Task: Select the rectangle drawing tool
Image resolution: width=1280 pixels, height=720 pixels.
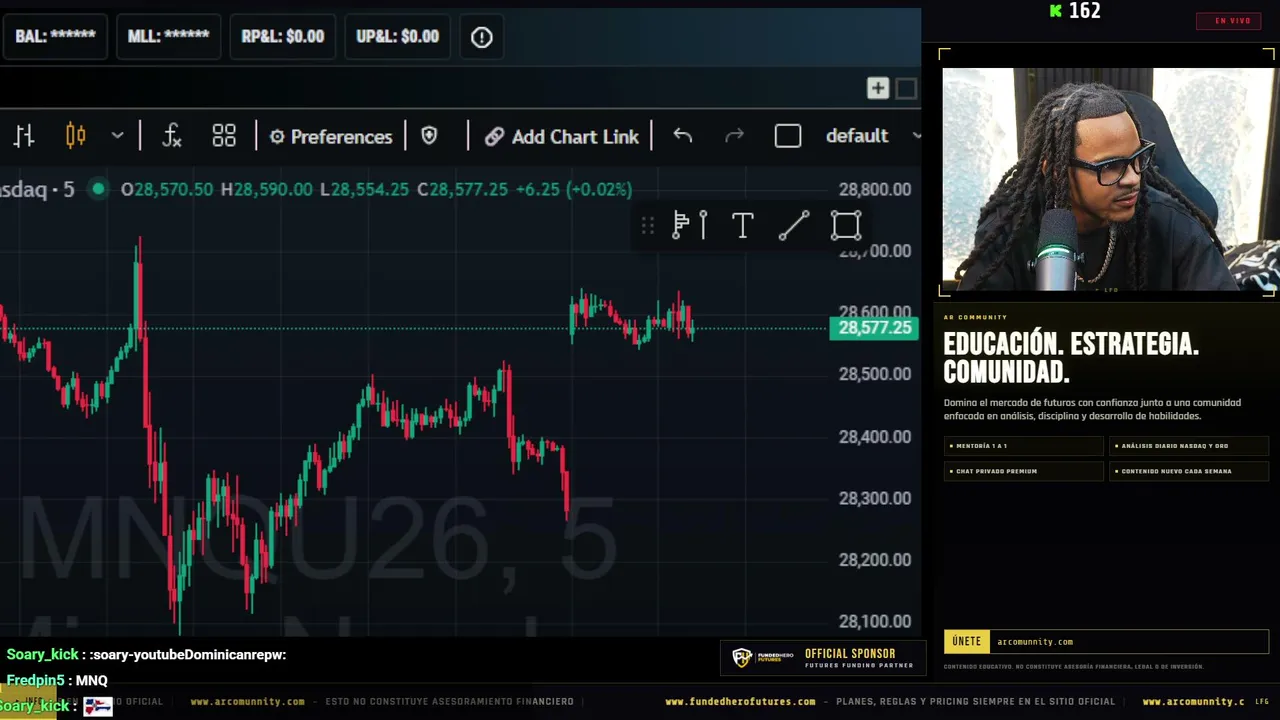Action: click(x=846, y=226)
